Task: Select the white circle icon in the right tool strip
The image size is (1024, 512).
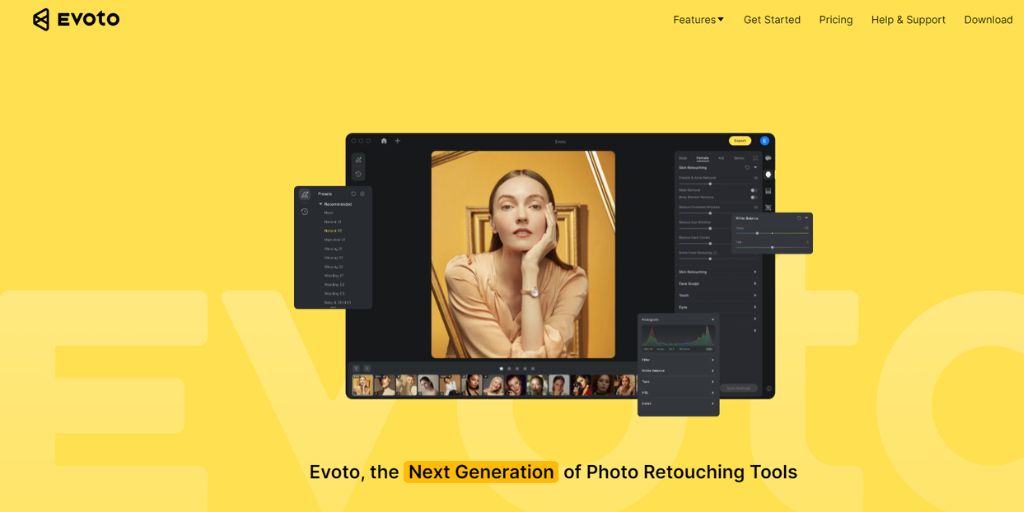Action: [768, 174]
